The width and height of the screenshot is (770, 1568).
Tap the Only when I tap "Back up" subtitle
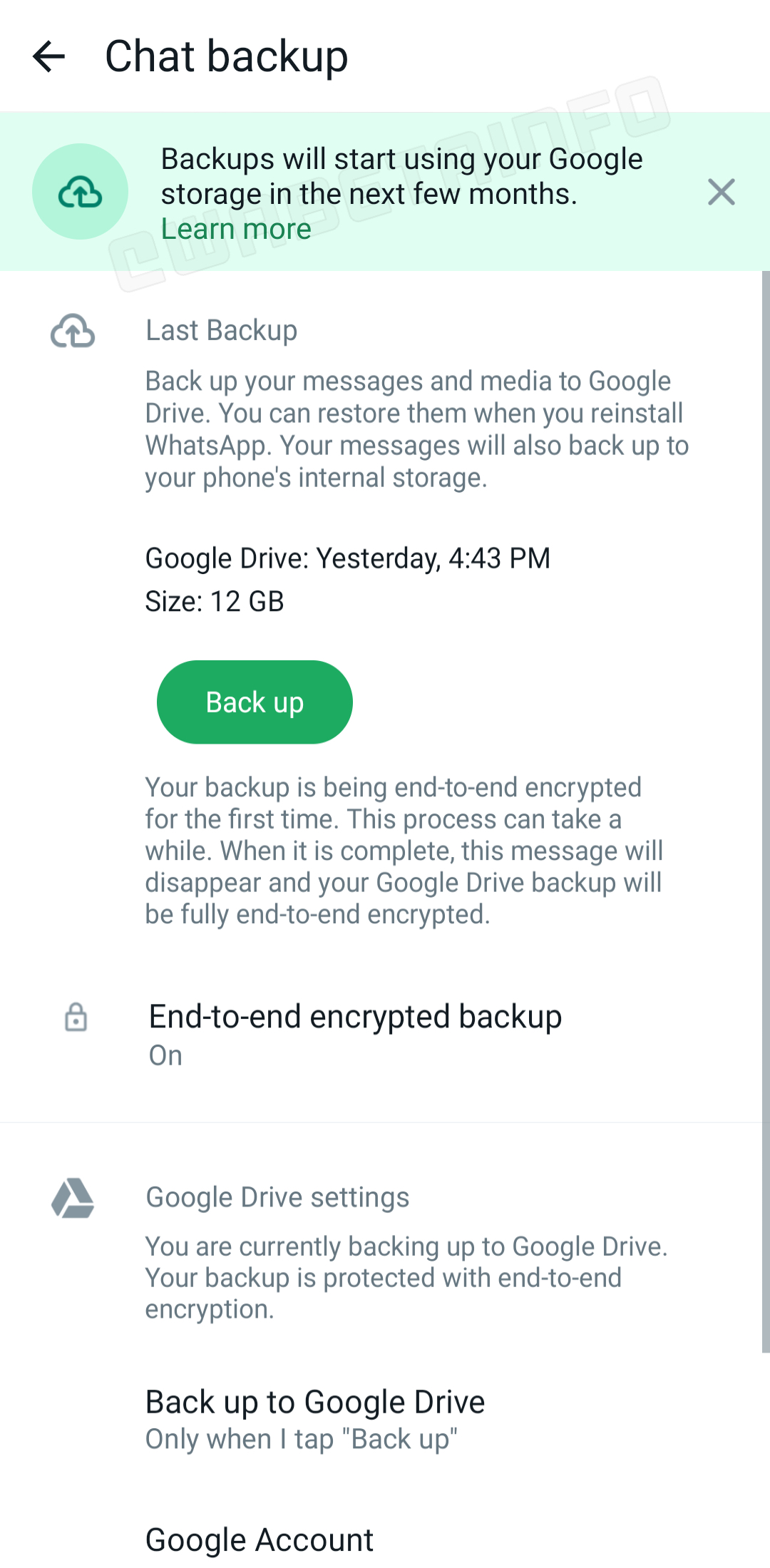click(301, 1439)
